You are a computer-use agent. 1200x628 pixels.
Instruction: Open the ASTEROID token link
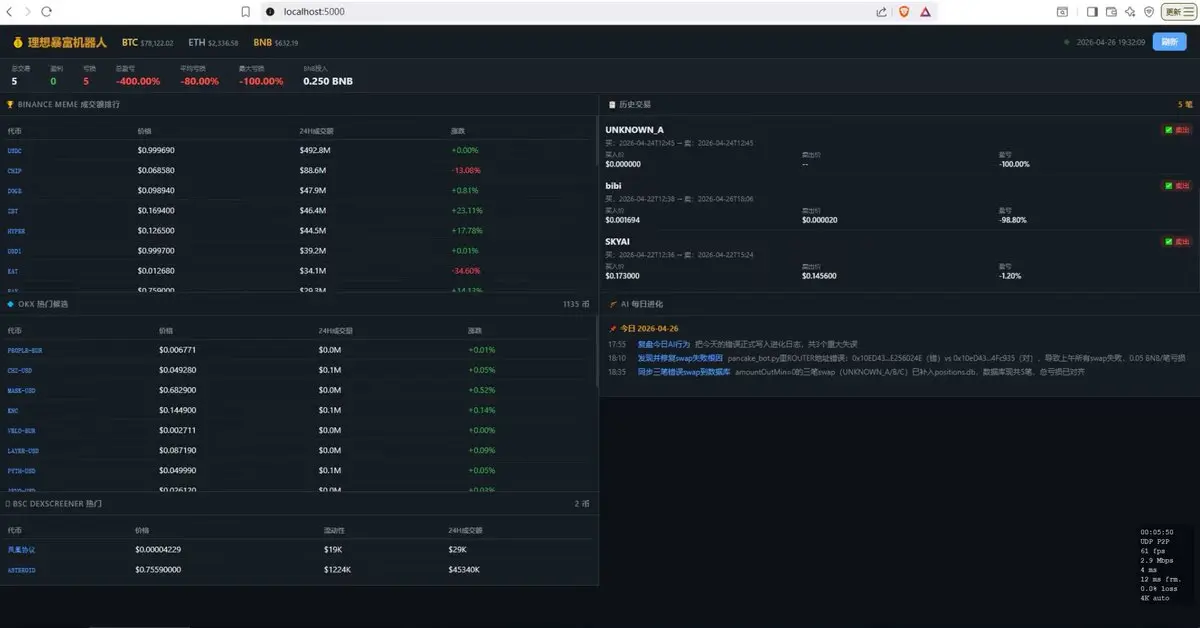[22, 570]
